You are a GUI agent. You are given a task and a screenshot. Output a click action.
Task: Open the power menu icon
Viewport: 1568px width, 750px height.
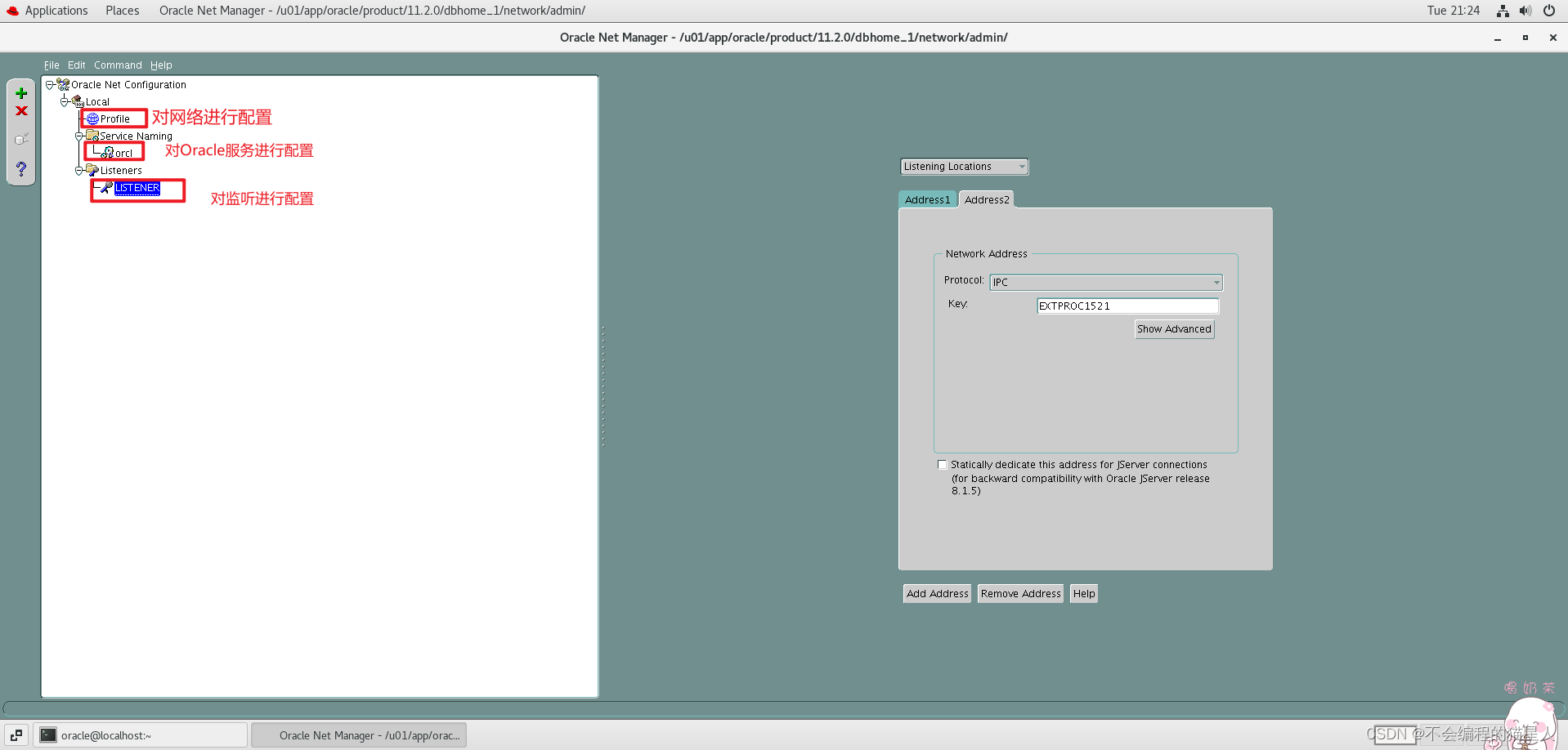1549,11
